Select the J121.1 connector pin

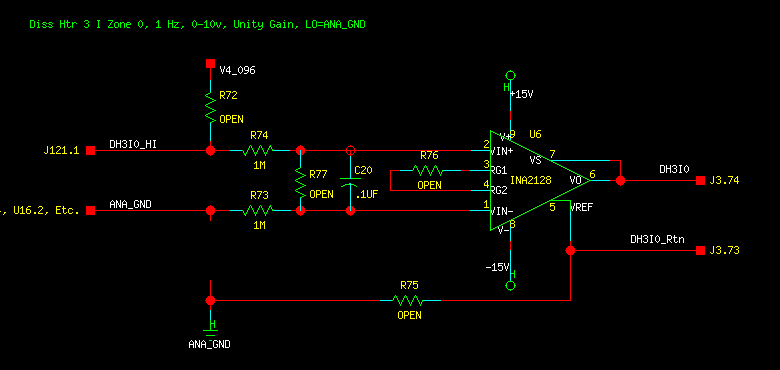[91, 150]
